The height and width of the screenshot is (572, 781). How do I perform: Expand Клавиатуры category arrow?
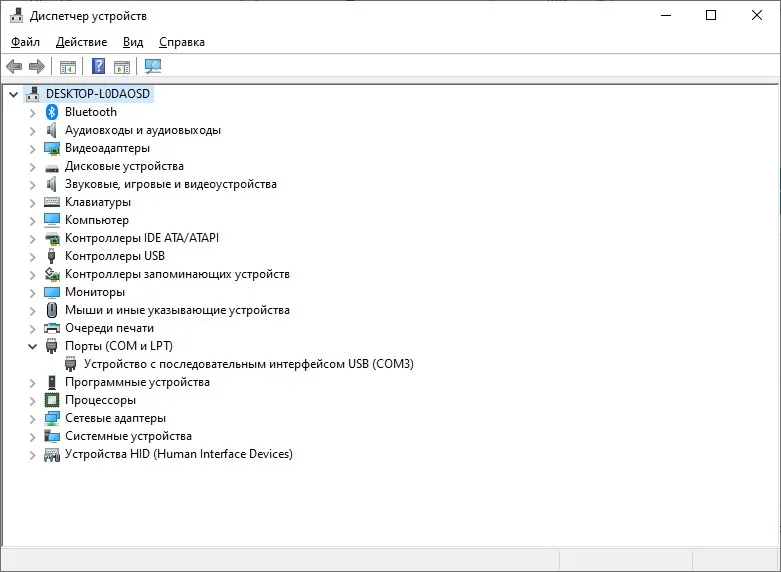click(x=32, y=203)
